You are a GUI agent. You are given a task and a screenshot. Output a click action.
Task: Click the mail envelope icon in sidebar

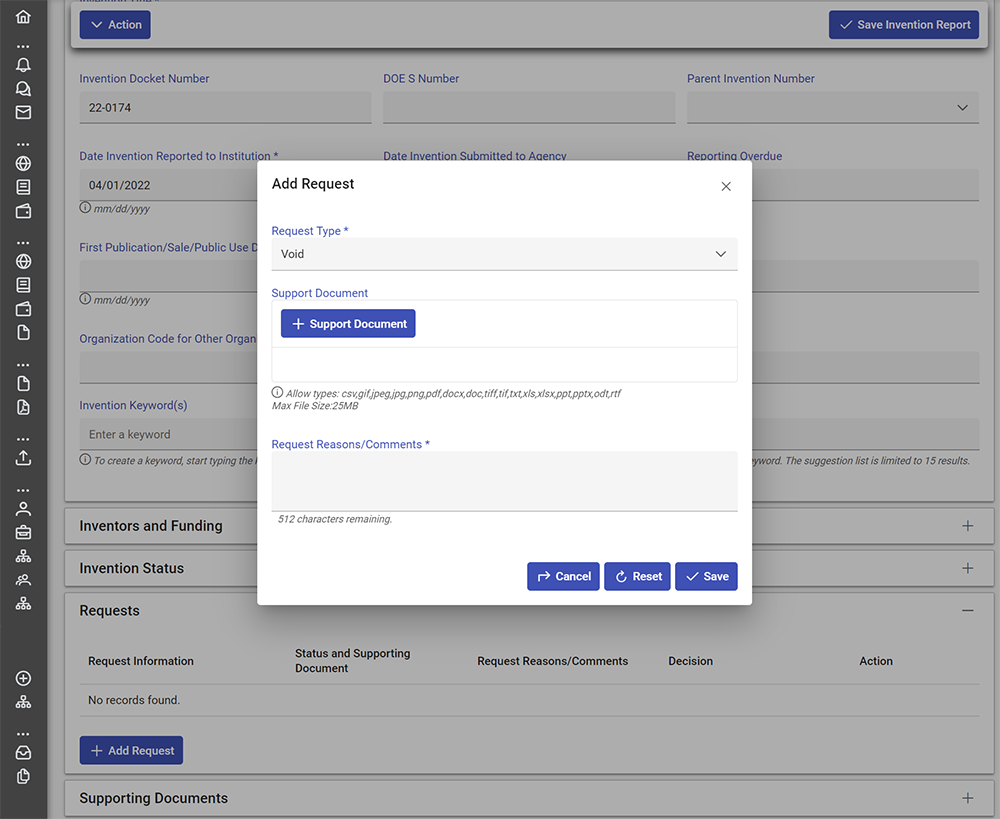point(23,112)
